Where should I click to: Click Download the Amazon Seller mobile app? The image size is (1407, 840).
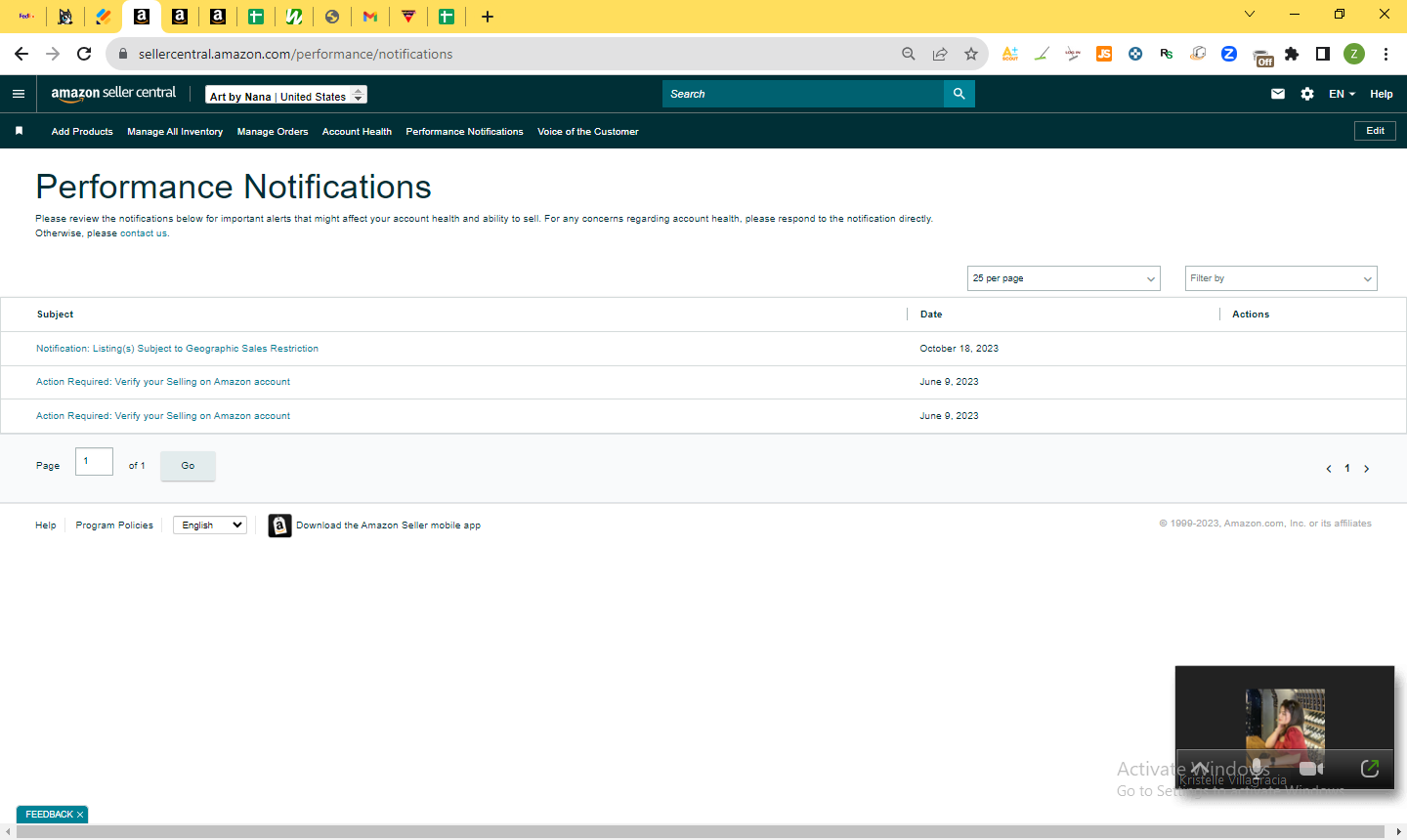coord(389,525)
